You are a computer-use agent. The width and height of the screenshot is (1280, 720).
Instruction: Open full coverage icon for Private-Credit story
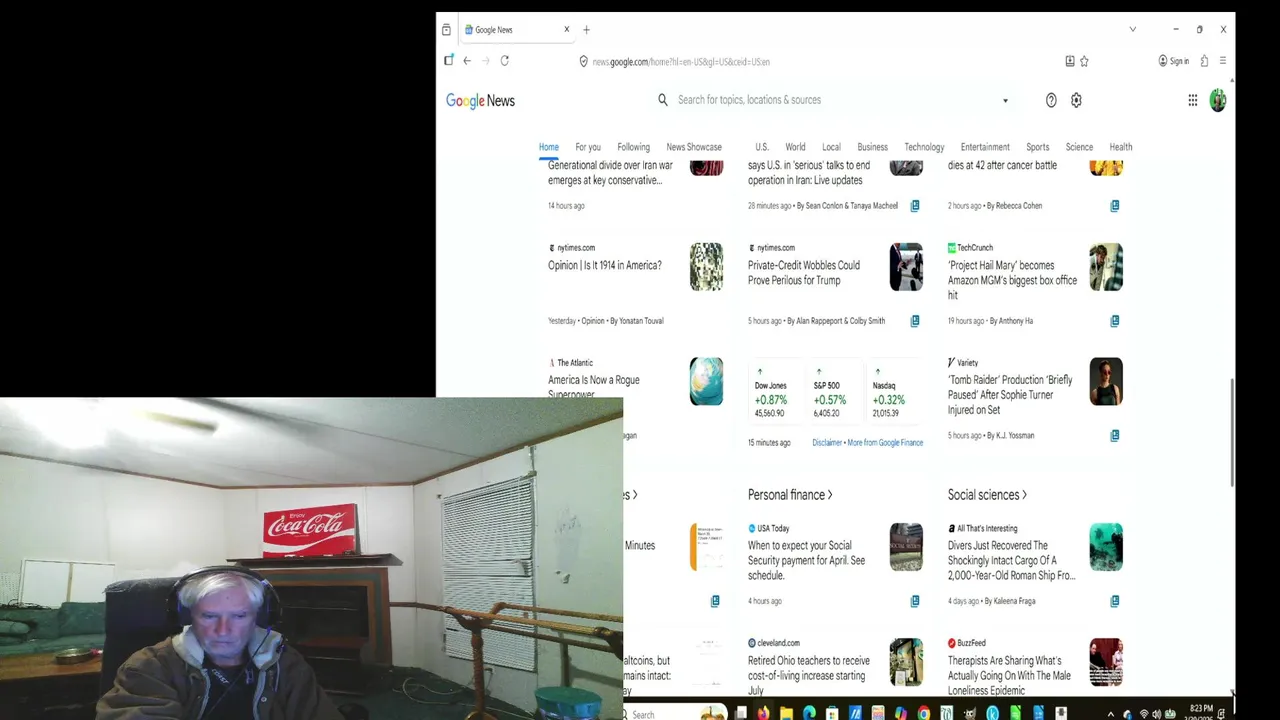click(x=915, y=321)
